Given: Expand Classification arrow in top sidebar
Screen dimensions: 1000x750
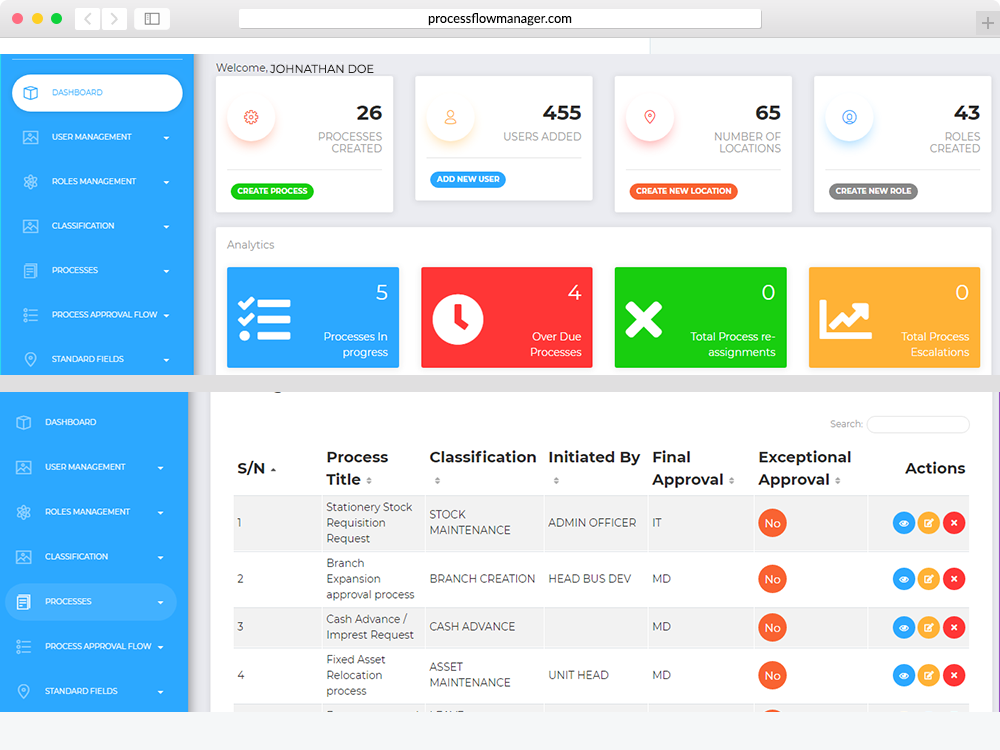Looking at the screenshot, I should [166, 226].
